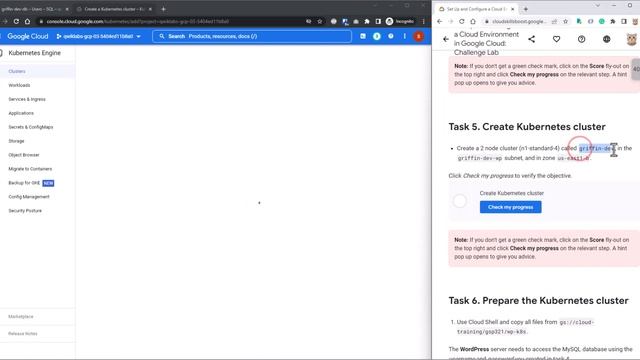Open lab help question mark icon
The image size is (640, 360).
point(581,39)
